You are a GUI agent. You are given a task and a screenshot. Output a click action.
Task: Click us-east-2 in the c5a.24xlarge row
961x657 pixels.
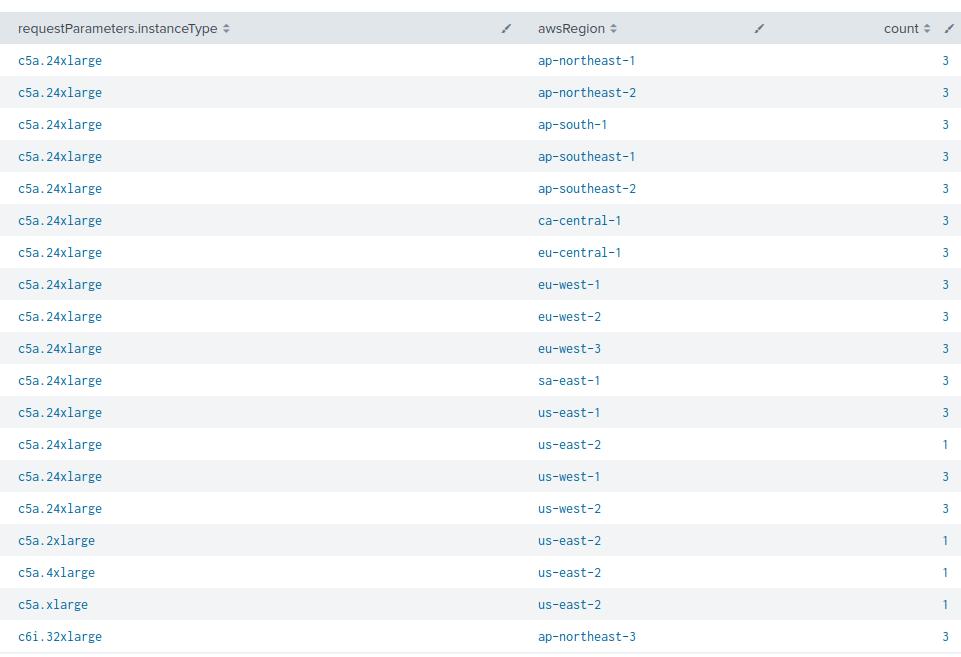[x=569, y=444]
